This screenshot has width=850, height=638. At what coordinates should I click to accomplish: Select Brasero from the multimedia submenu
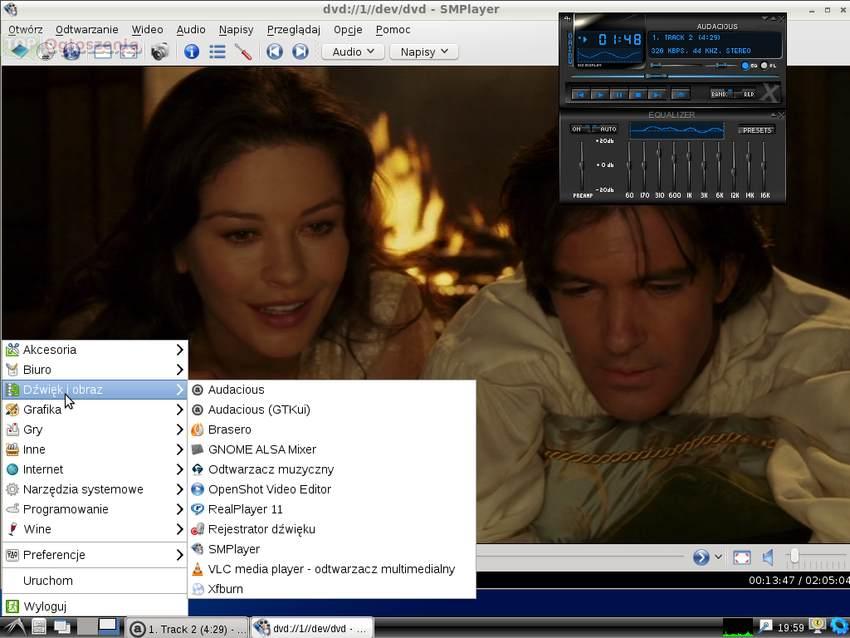click(x=229, y=429)
